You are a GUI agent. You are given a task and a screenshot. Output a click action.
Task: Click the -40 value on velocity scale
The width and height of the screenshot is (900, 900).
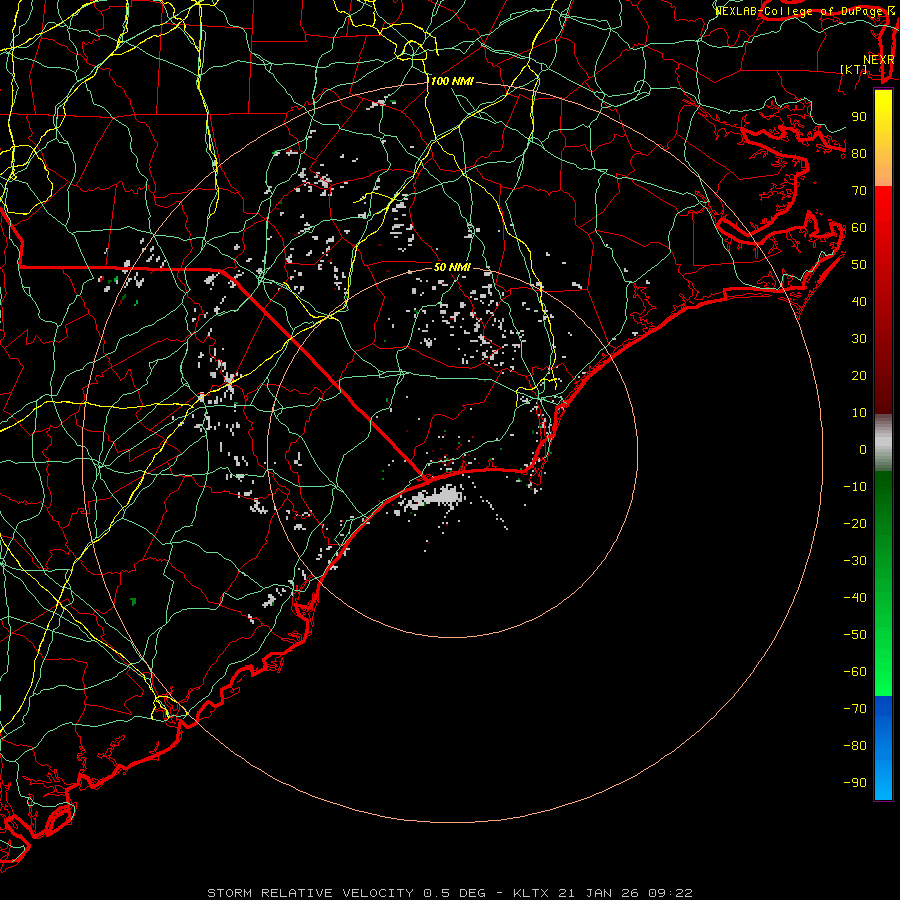point(855,598)
